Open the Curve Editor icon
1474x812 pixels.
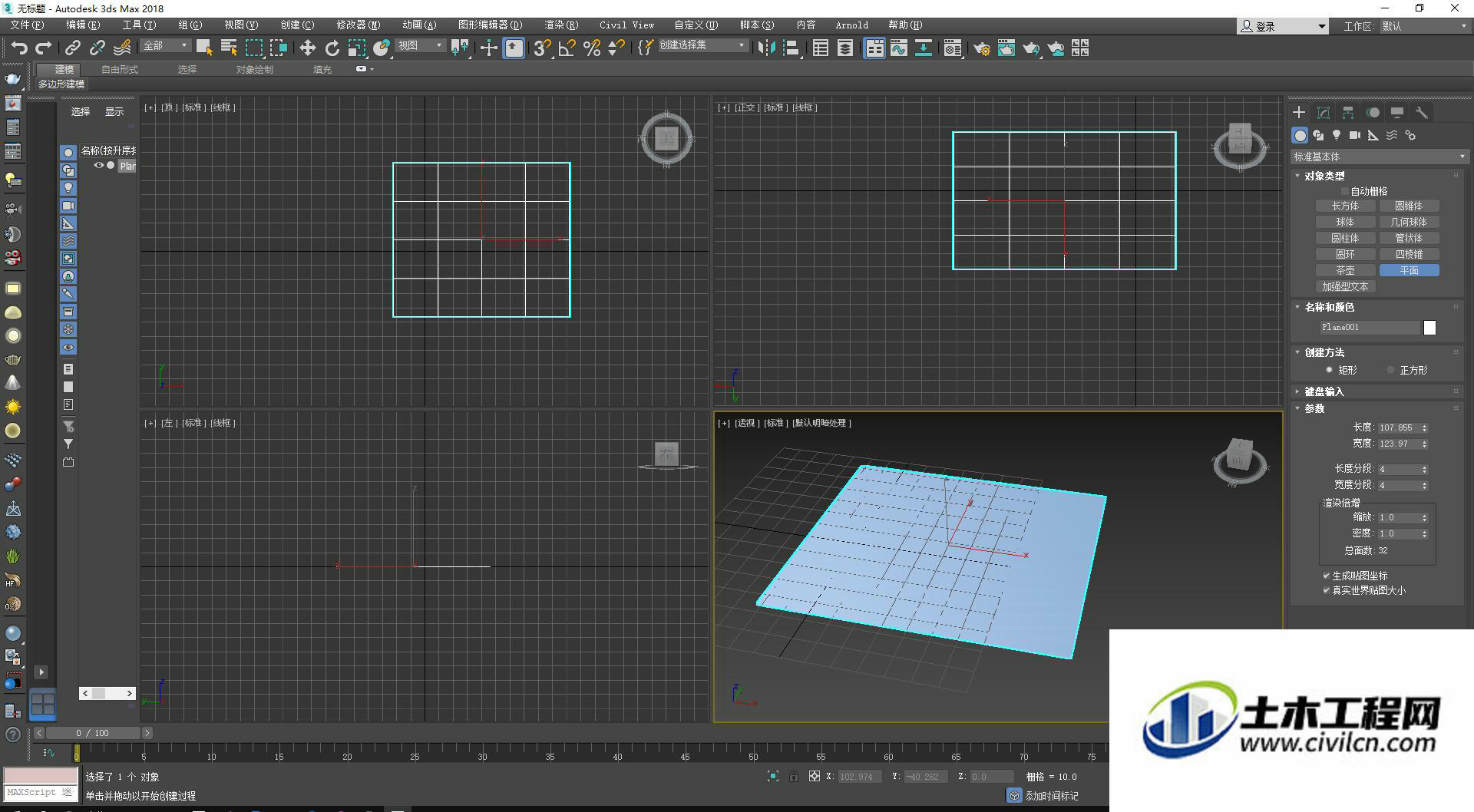pyautogui.click(x=898, y=48)
